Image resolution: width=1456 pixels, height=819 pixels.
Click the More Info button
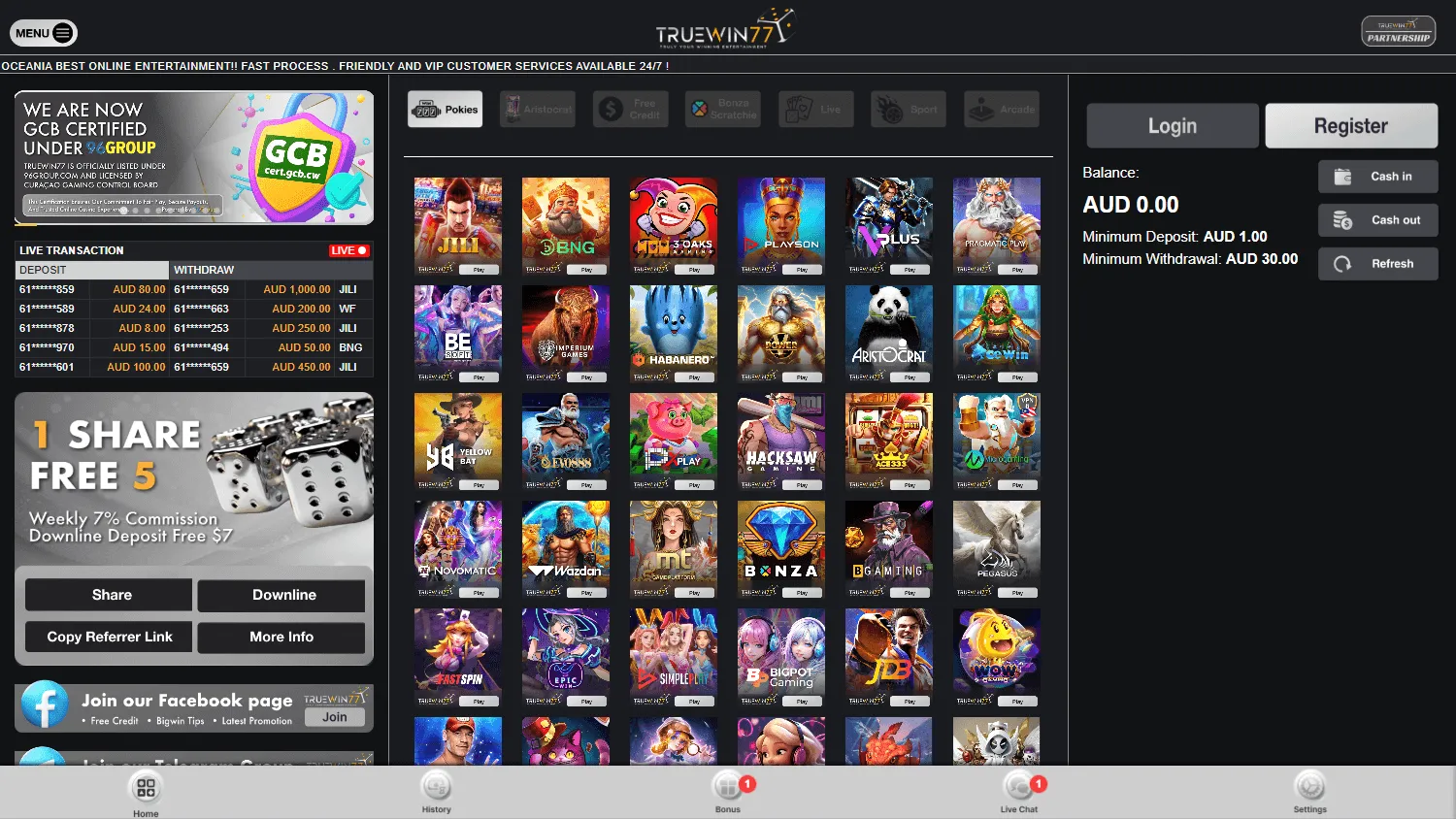281,638
